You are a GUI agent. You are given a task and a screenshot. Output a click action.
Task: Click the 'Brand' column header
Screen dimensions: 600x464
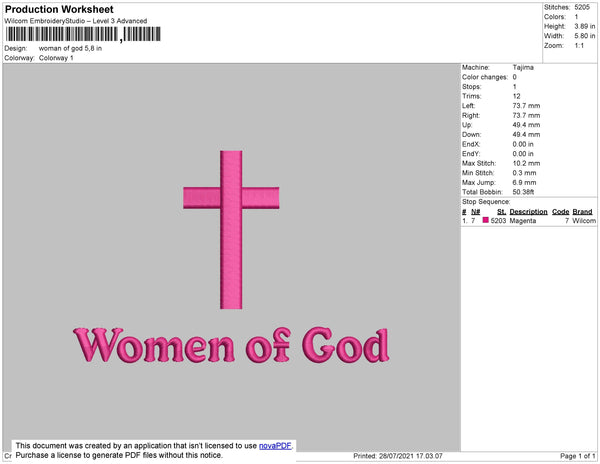(x=582, y=212)
